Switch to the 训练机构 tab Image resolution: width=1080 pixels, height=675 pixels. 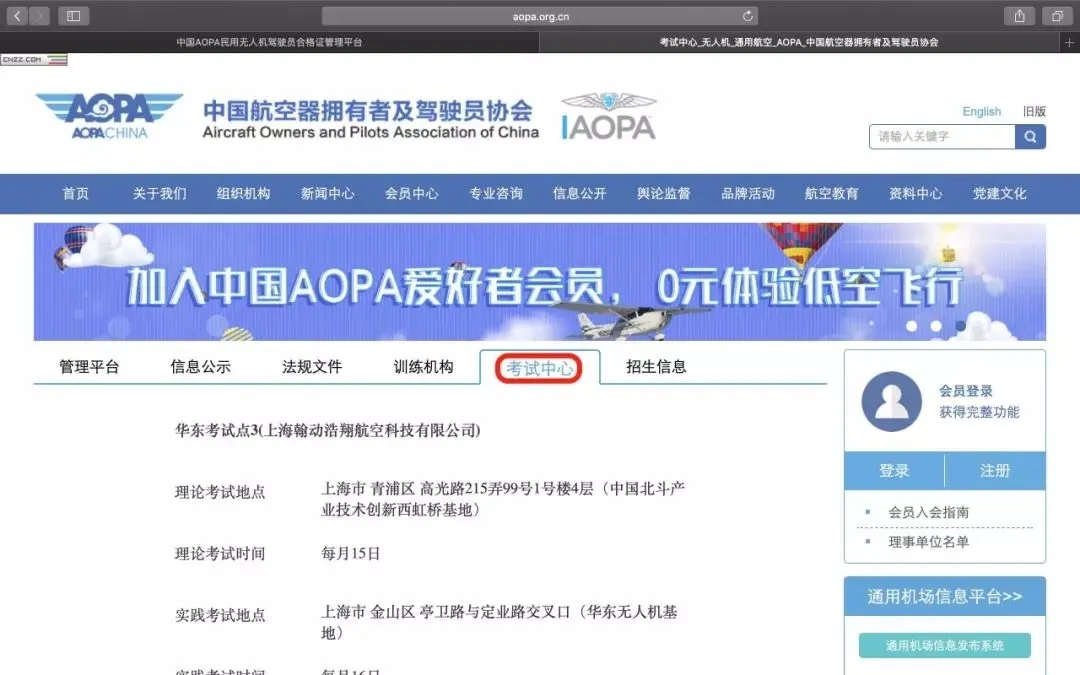(423, 366)
